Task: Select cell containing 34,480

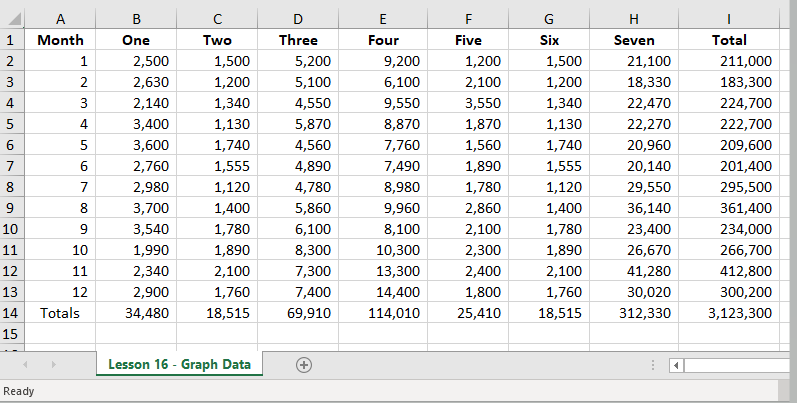Action: [136, 313]
